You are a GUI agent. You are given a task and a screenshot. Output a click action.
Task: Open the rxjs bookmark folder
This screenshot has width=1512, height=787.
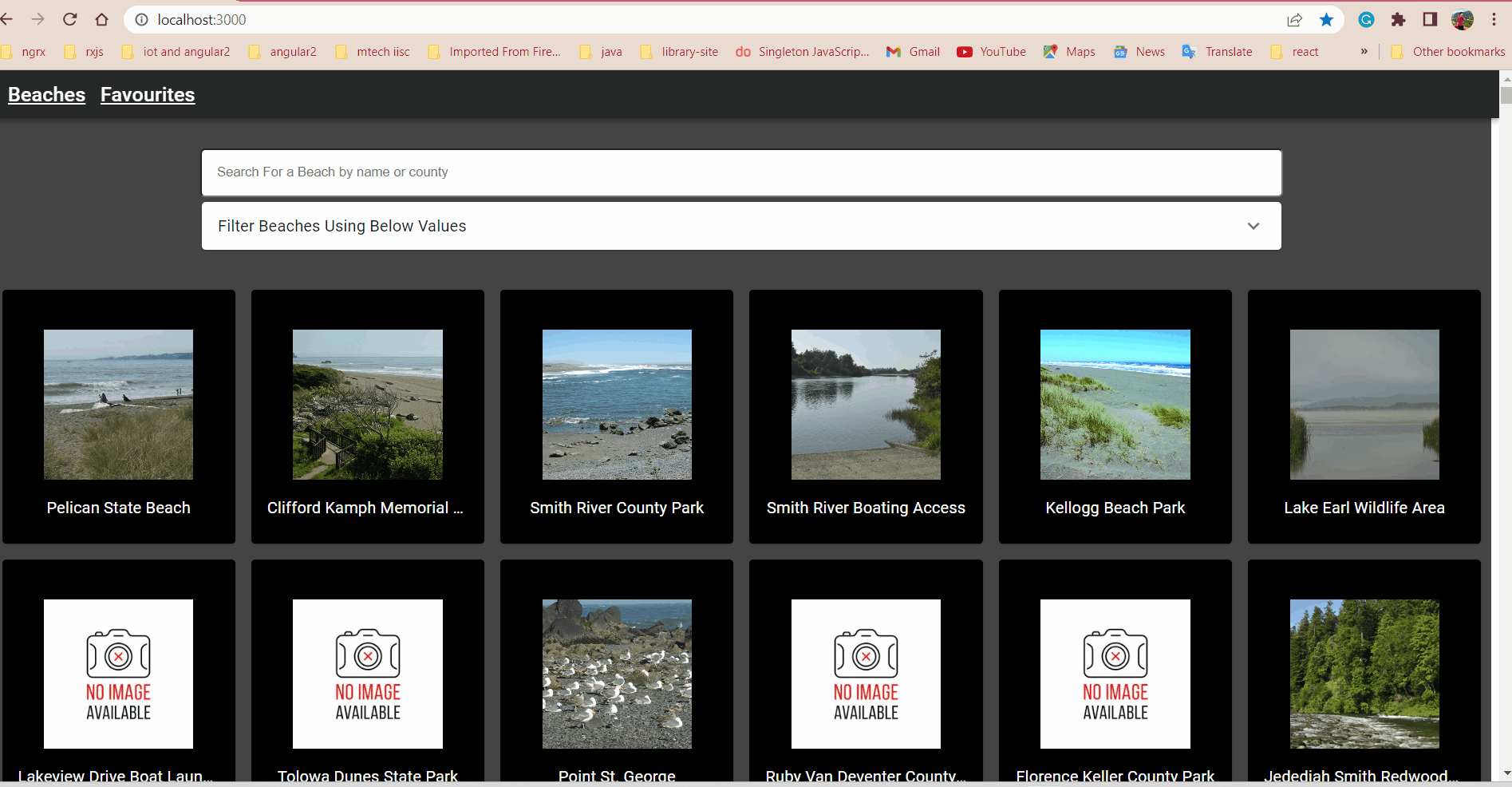click(84, 52)
